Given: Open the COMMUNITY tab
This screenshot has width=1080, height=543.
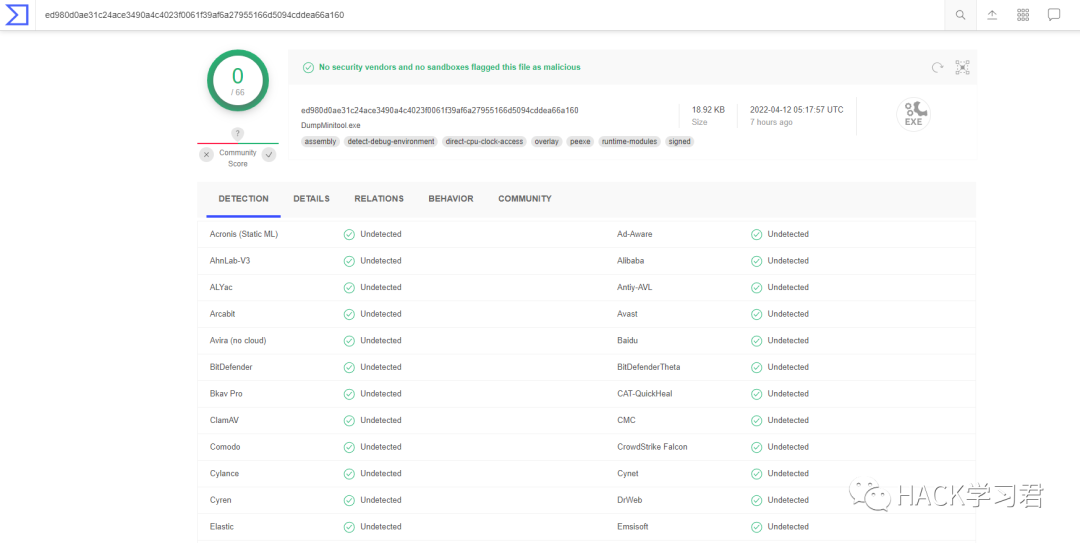Looking at the screenshot, I should click(525, 198).
